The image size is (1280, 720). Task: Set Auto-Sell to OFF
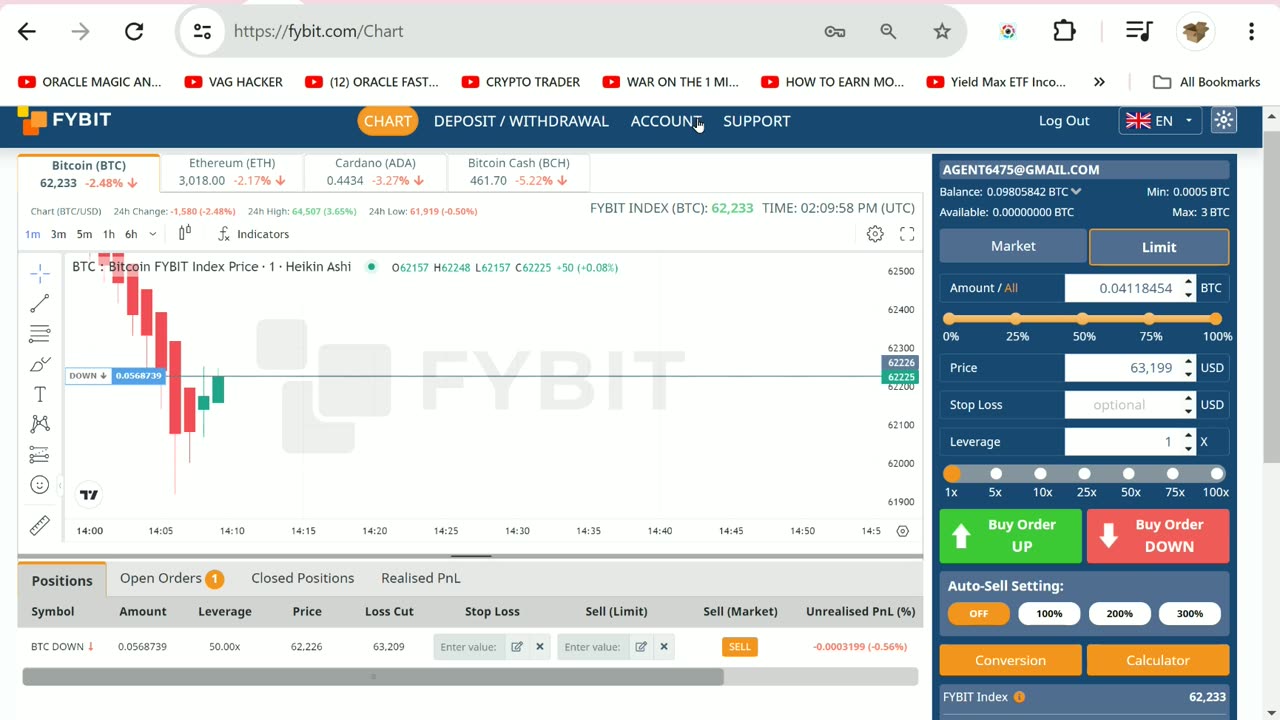978,613
